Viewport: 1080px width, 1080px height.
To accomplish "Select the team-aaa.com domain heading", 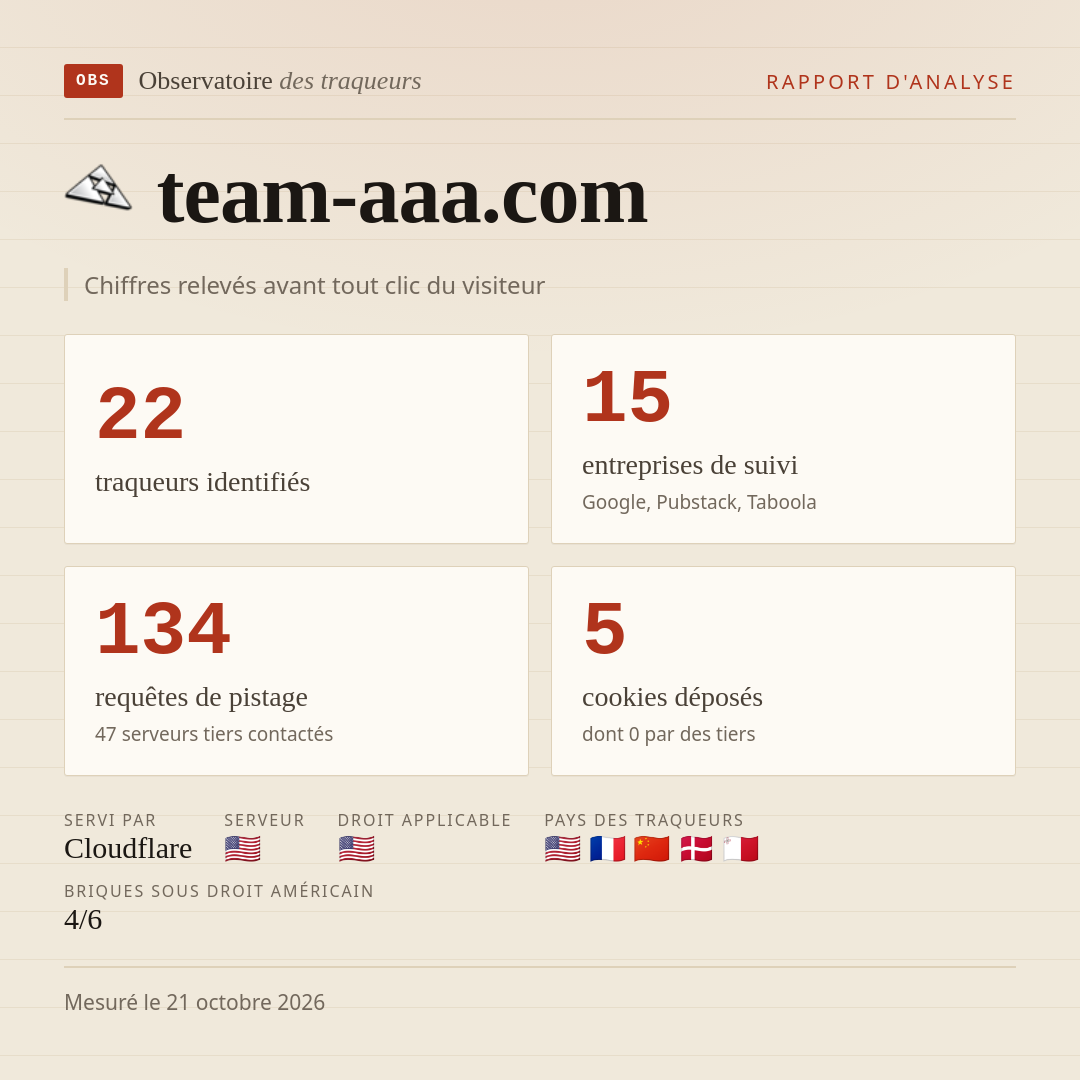I will (403, 196).
